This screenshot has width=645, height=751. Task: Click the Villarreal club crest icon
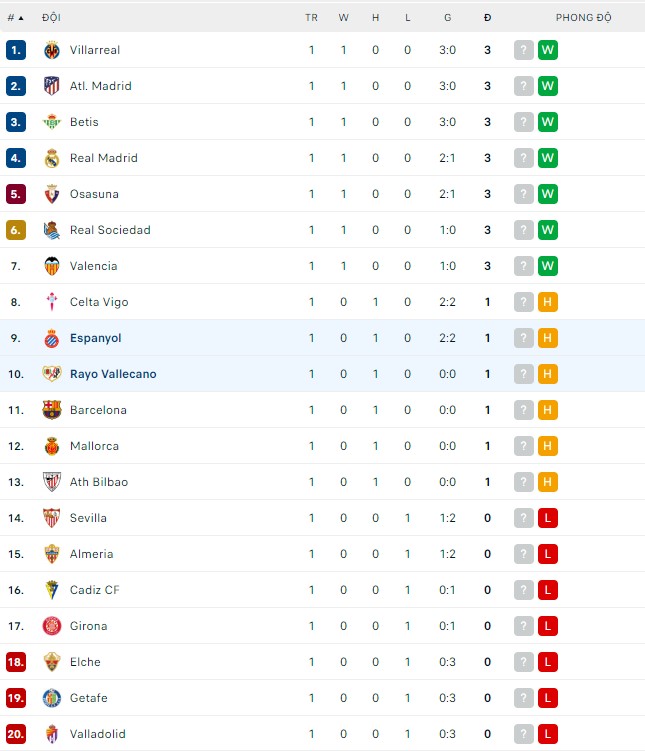(x=52, y=50)
